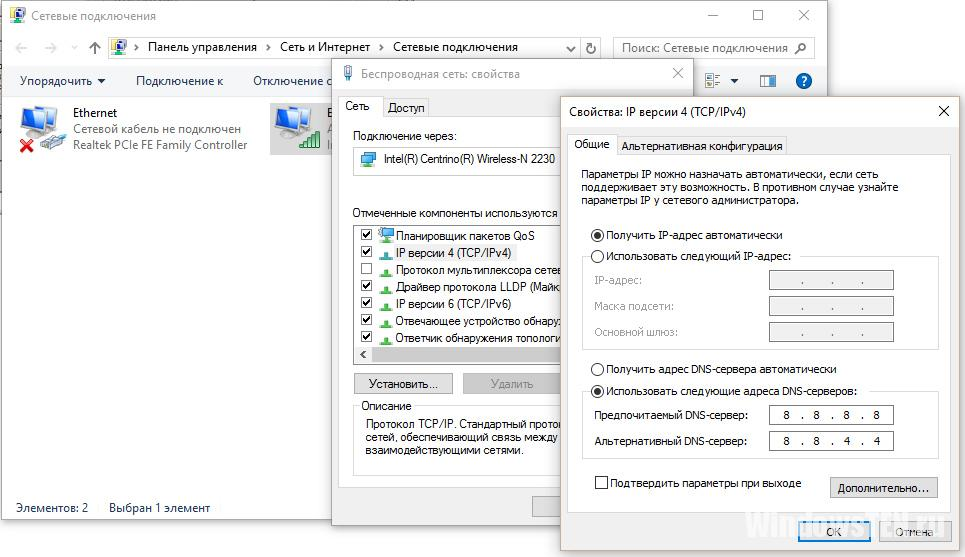965x557 pixels.
Task: Click the Refresh icon in address bar
Action: [x=591, y=47]
